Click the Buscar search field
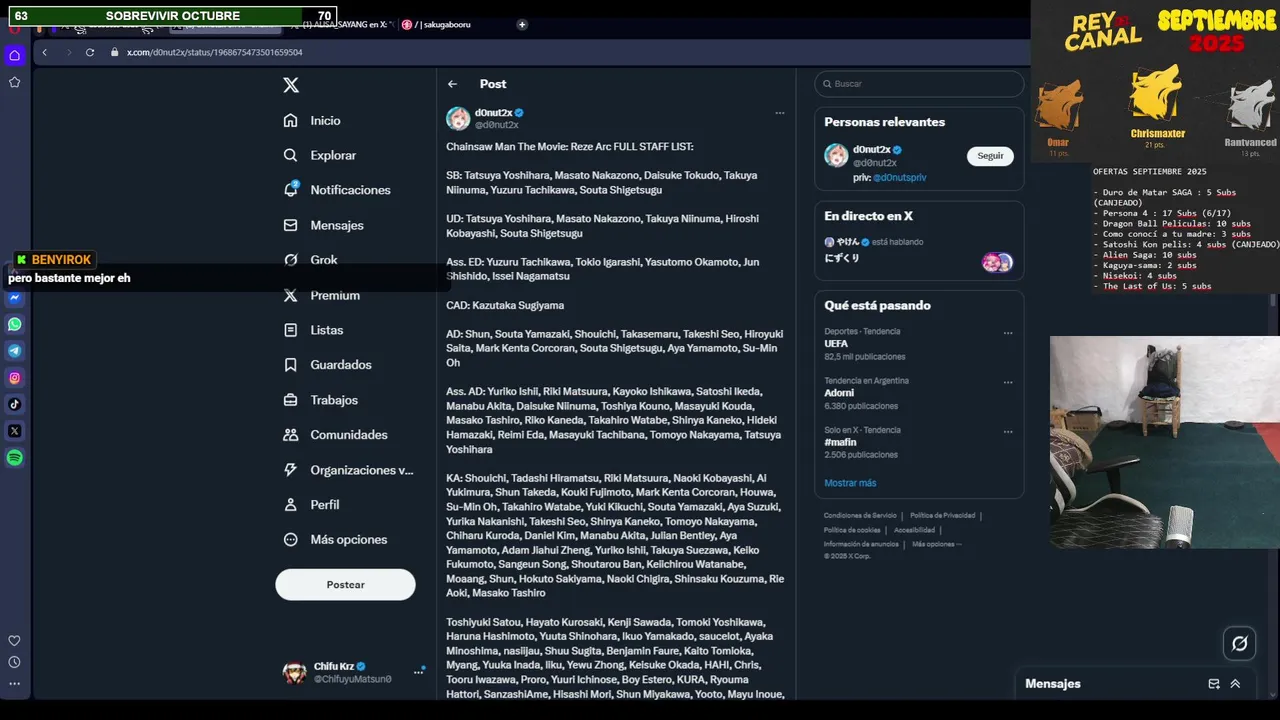The height and width of the screenshot is (720, 1280). point(920,84)
